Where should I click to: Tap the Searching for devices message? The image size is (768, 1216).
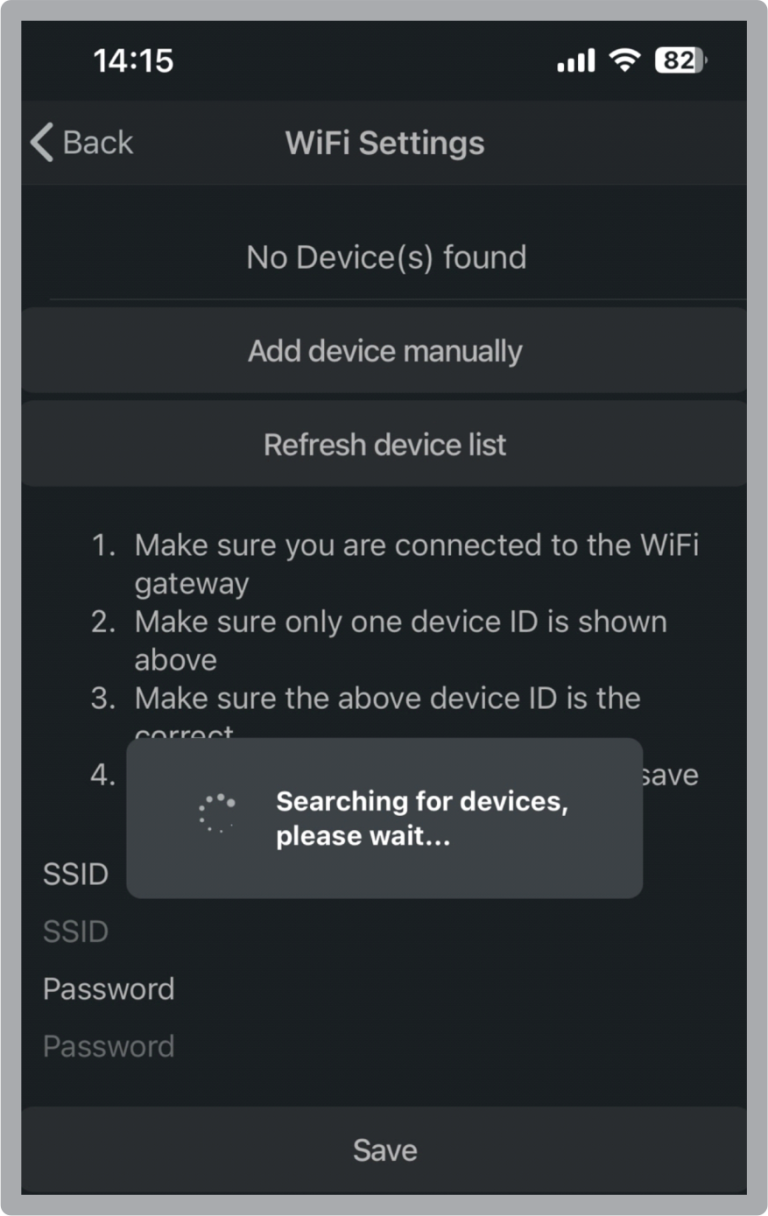pos(422,818)
